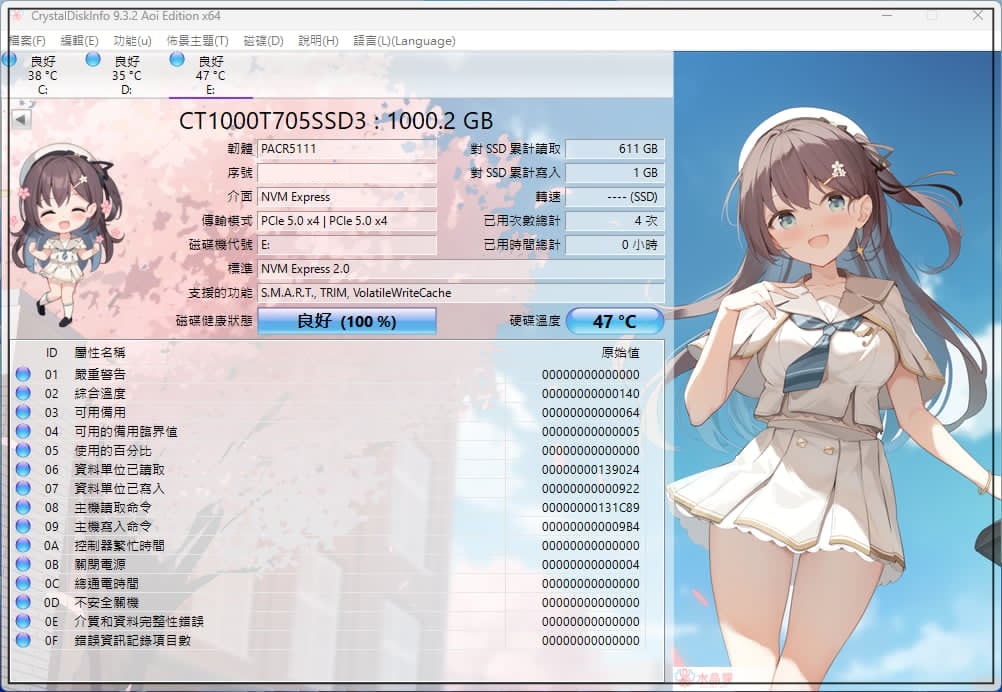
Task: Select the 嚴重警告 attribute name
Action: (100, 374)
